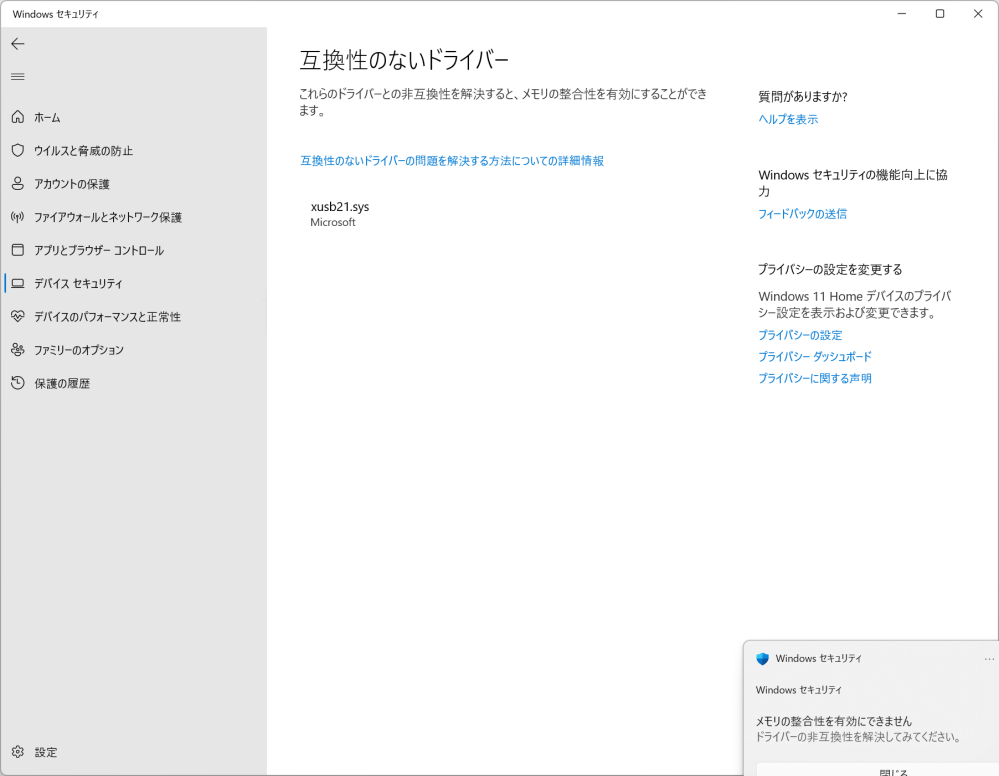Open the notification more options ellipsis
The image size is (999, 776).
tap(989, 659)
